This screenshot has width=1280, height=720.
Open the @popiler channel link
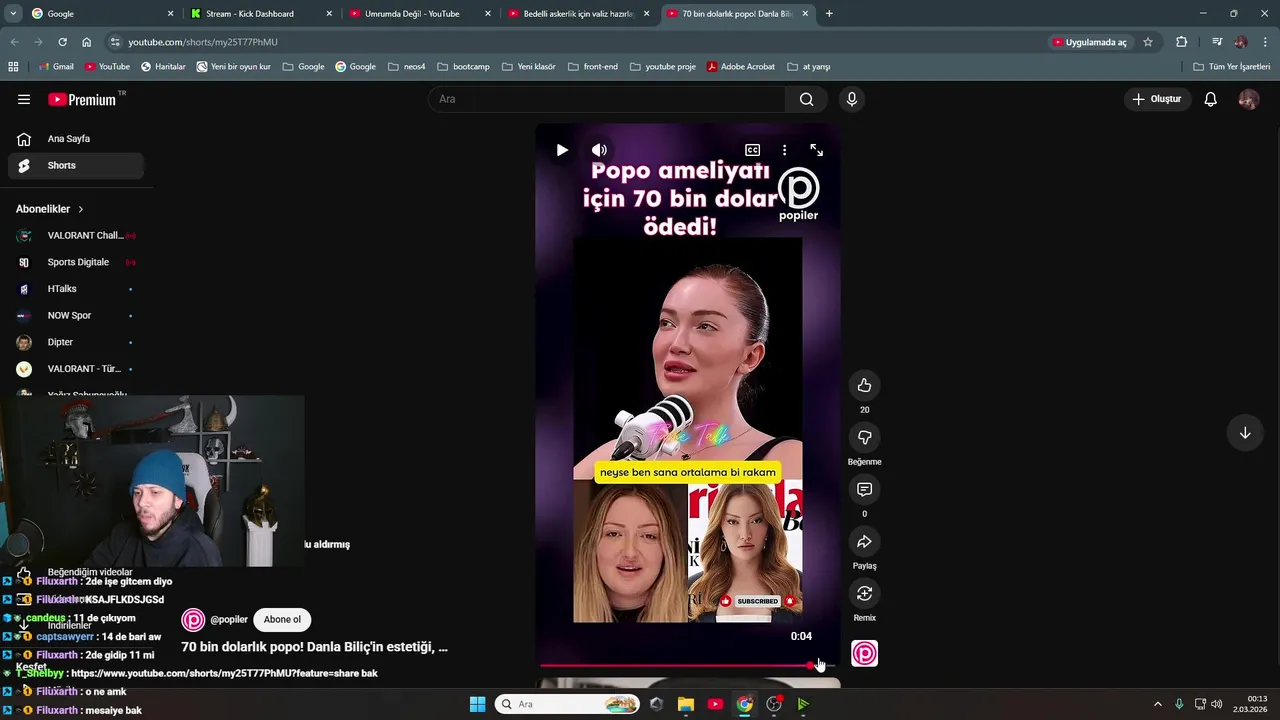(x=229, y=620)
